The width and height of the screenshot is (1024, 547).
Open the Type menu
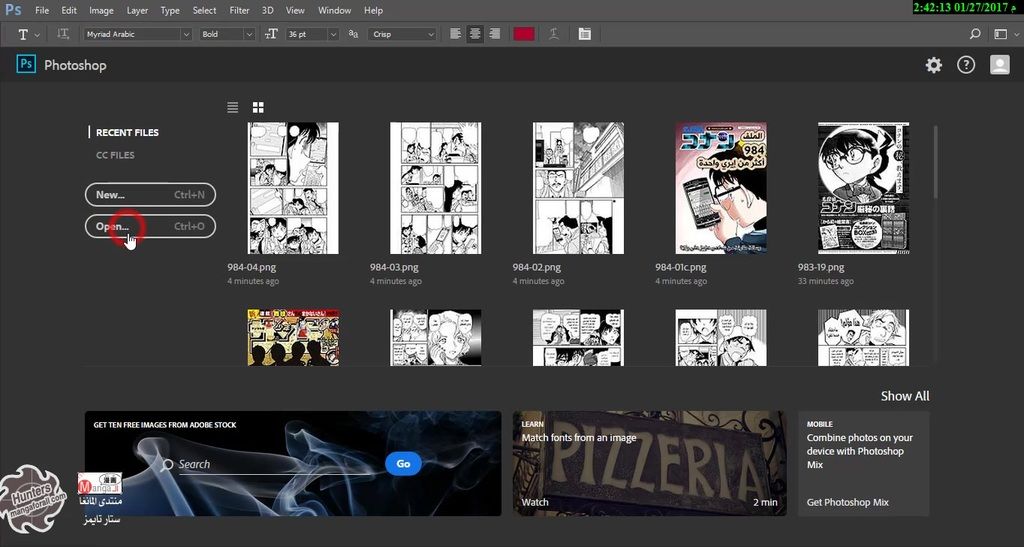coord(170,10)
